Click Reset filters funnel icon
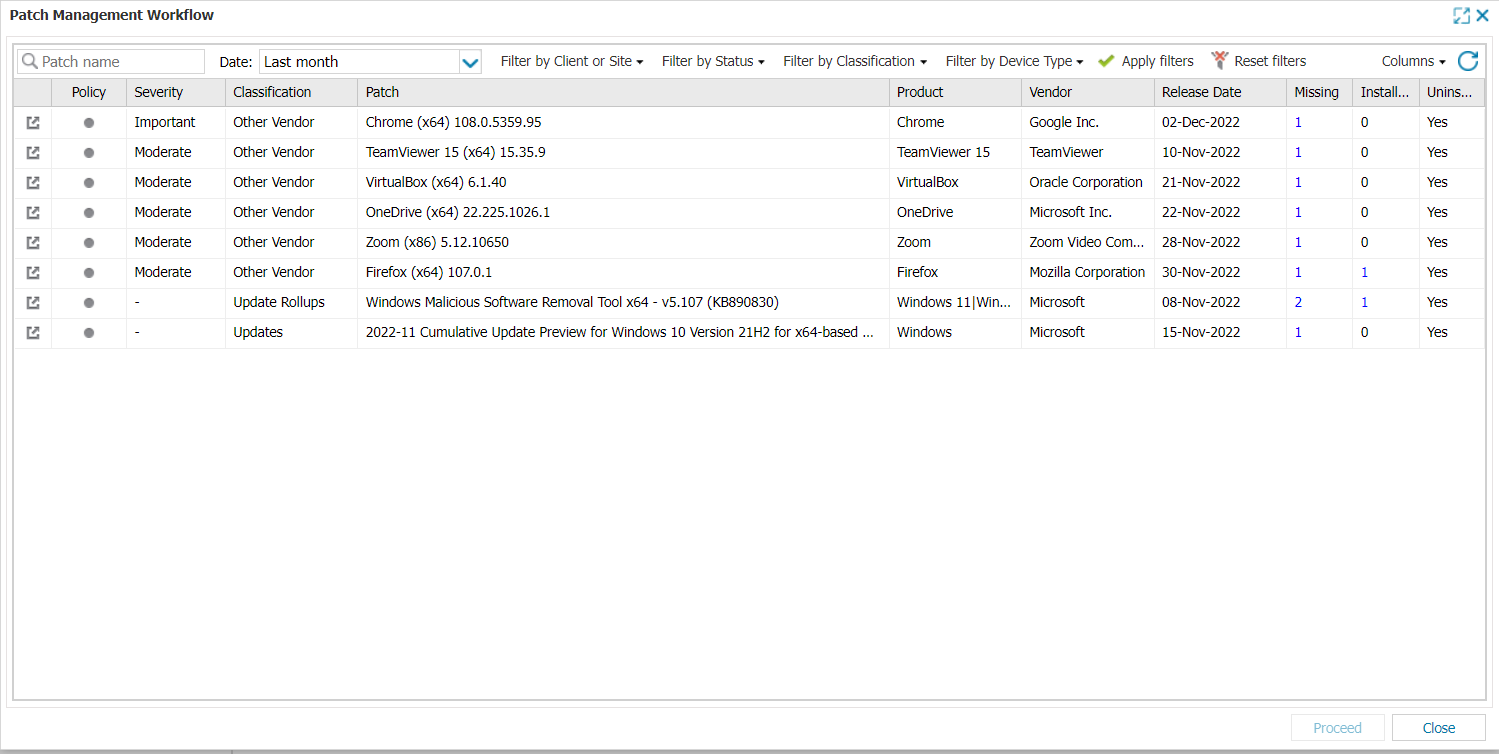Screen dimensions: 1499x754 pyautogui.click(x=1219, y=61)
